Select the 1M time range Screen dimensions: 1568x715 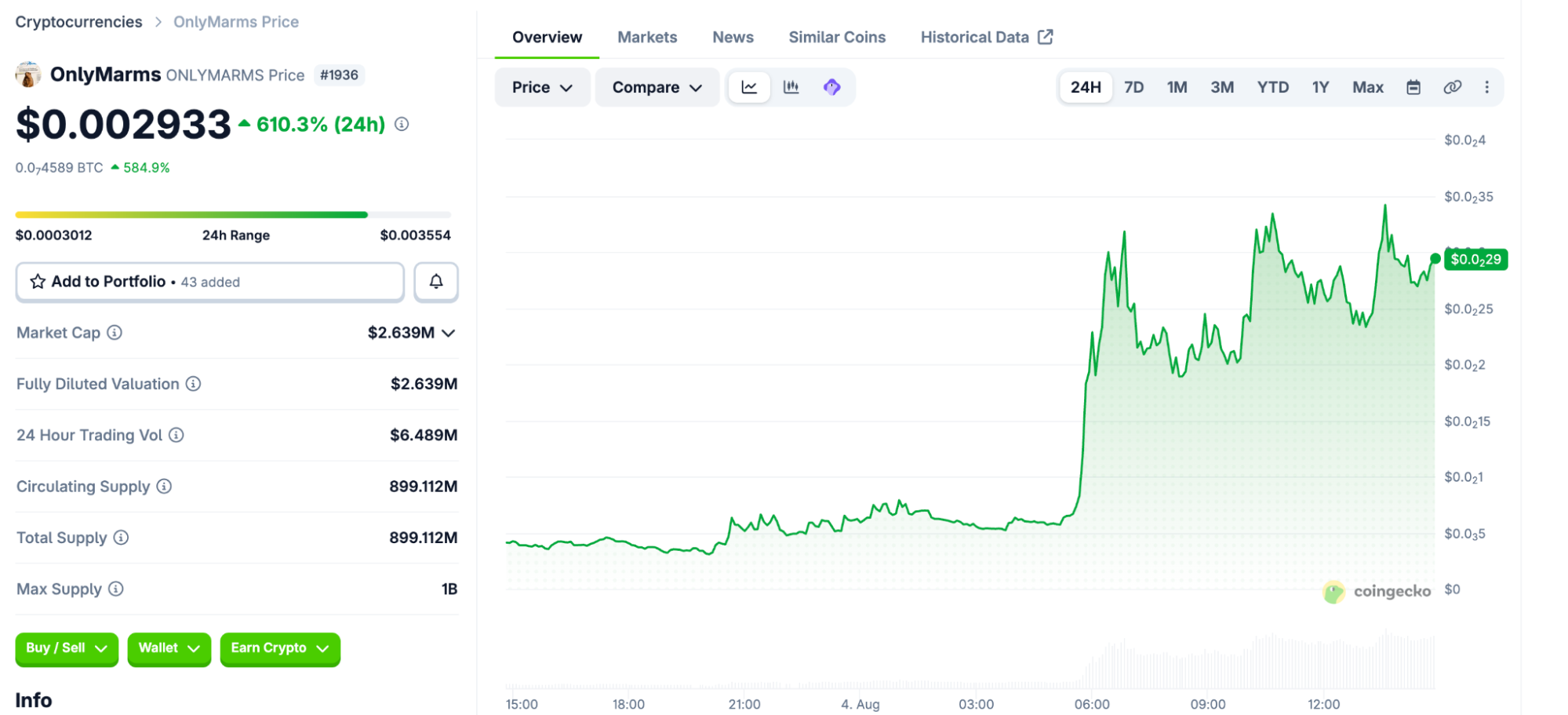click(x=1177, y=87)
